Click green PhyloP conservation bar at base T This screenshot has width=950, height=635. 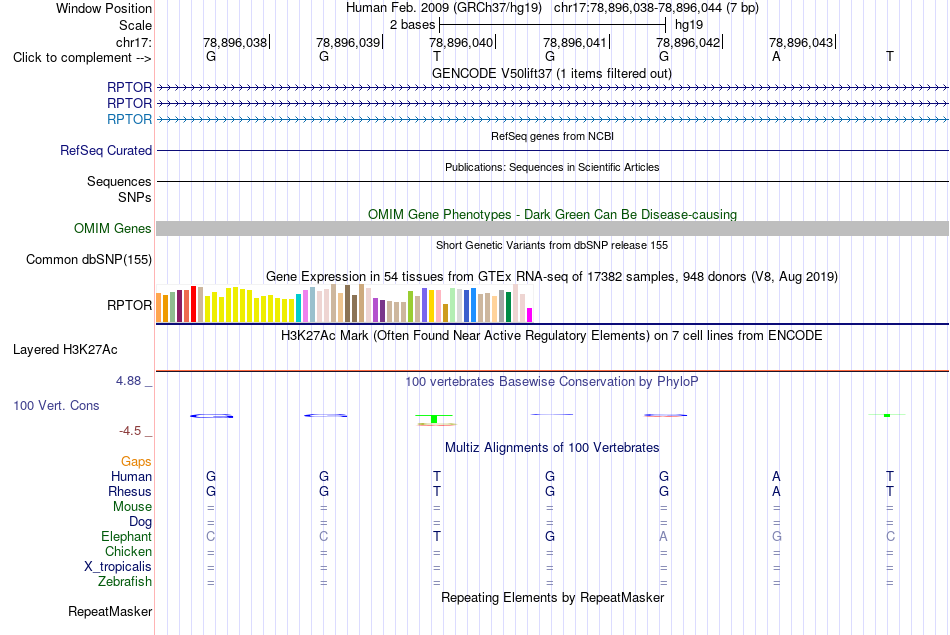[434, 419]
